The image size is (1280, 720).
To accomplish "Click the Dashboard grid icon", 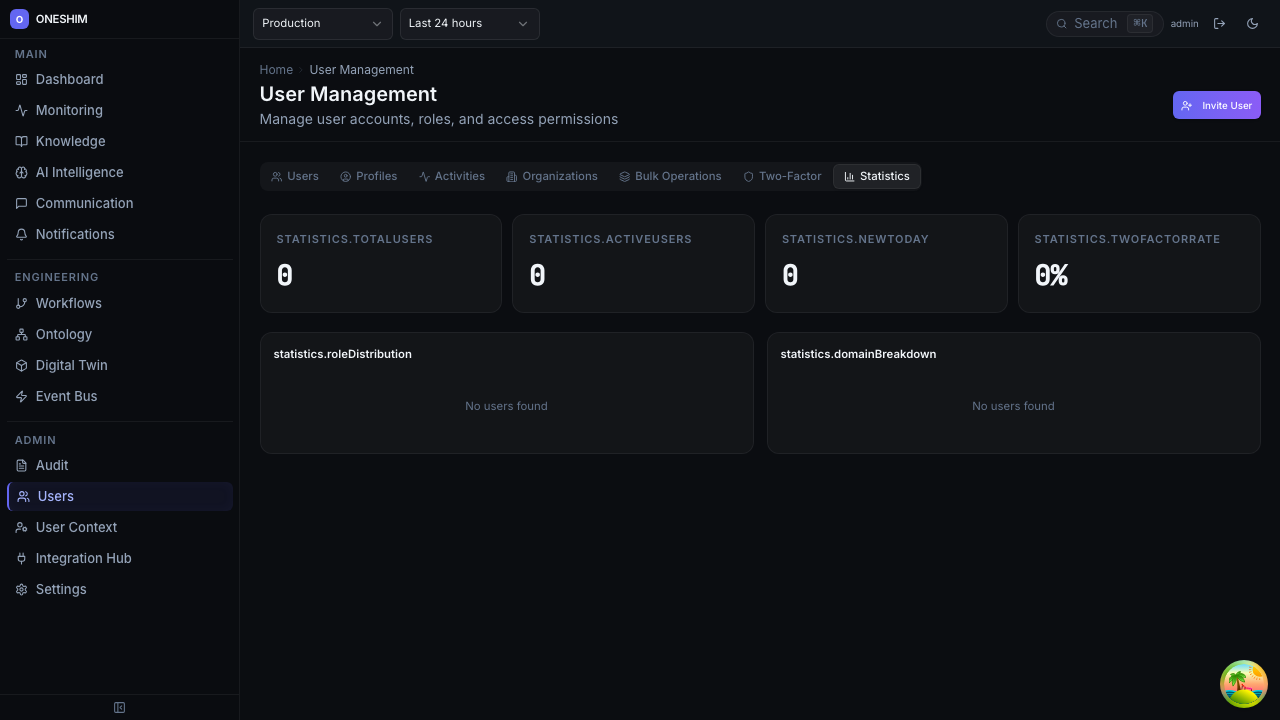I will (x=21, y=79).
